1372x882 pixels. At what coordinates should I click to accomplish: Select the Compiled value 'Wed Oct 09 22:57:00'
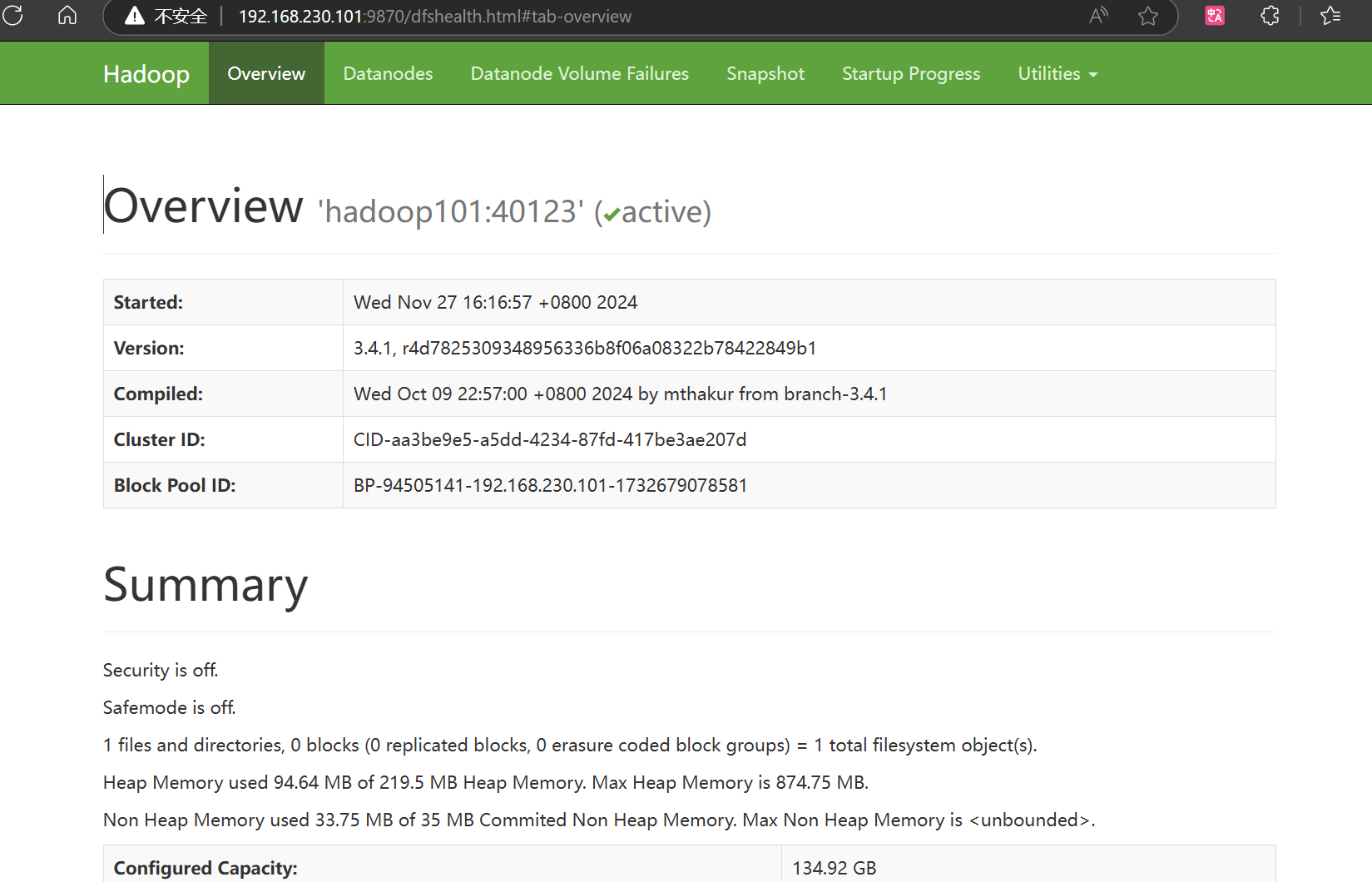coord(440,394)
